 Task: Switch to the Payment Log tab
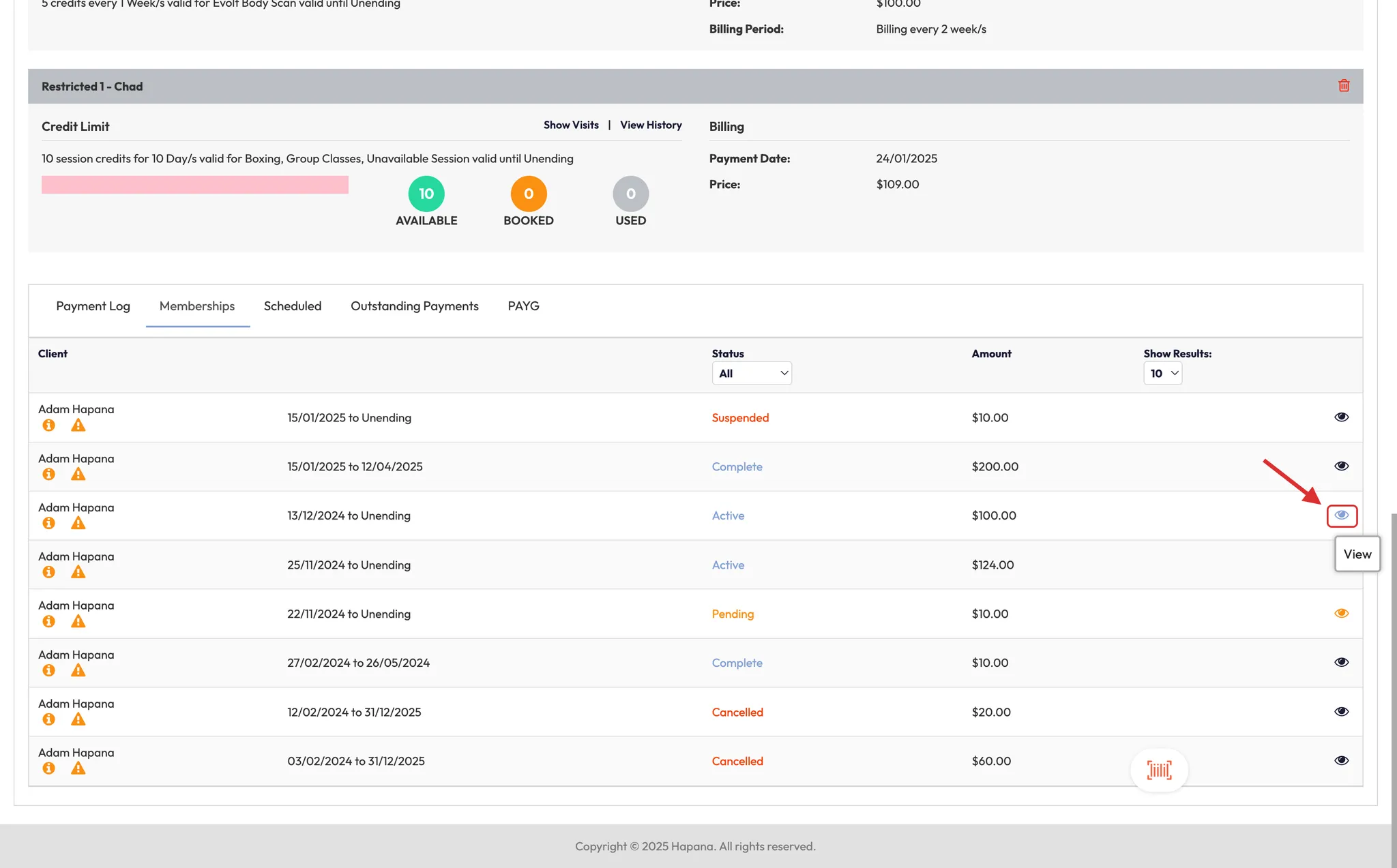pos(93,306)
